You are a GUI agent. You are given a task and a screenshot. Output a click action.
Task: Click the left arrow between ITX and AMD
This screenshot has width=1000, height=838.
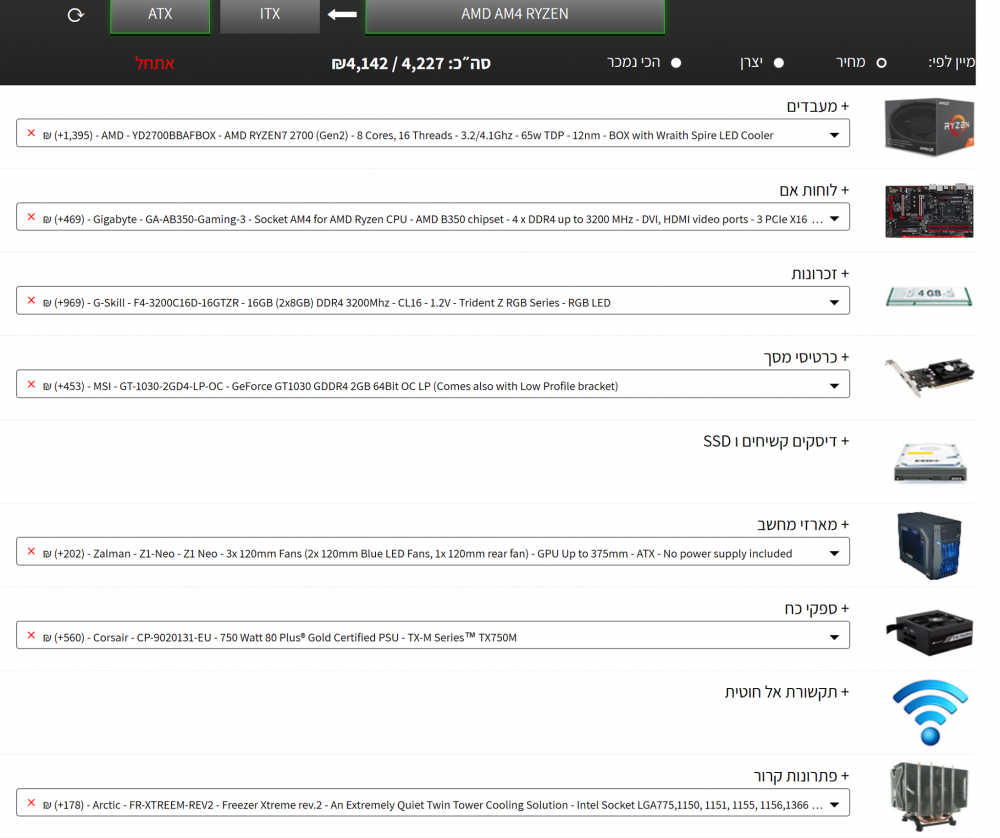(342, 14)
